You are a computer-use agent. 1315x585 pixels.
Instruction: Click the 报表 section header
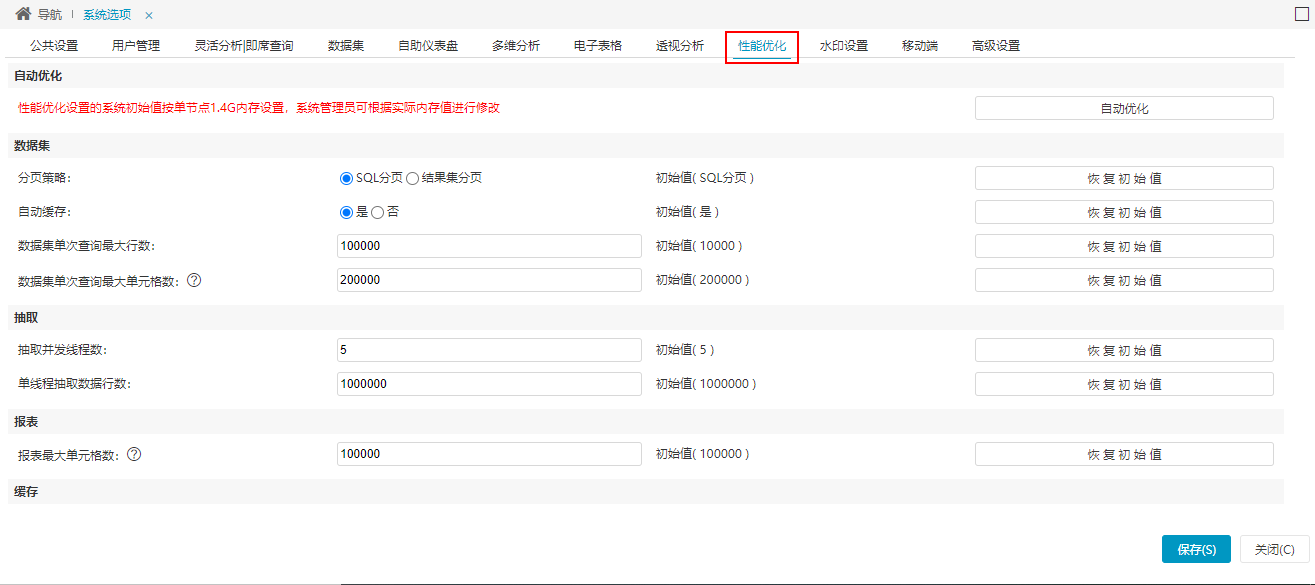(645, 421)
